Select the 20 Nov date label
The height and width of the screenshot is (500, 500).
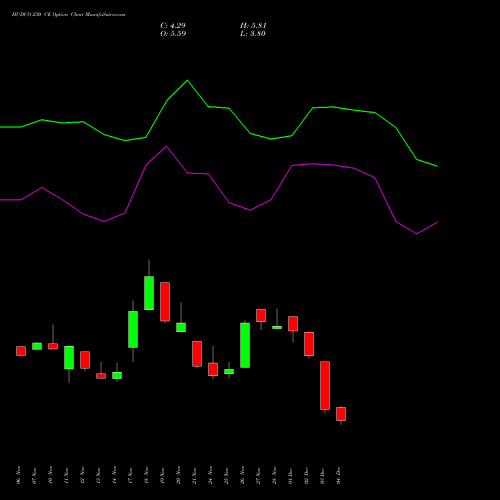[178, 475]
